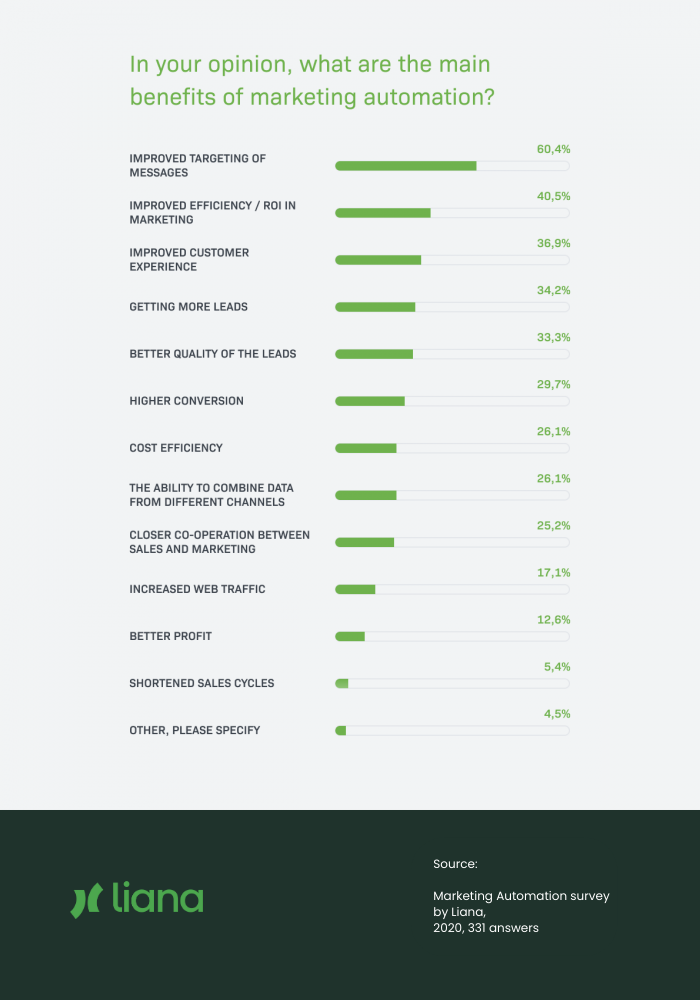Click the Improved Targeting of Messages bar
Viewport: 700px width, 1000px height.
pos(452,166)
